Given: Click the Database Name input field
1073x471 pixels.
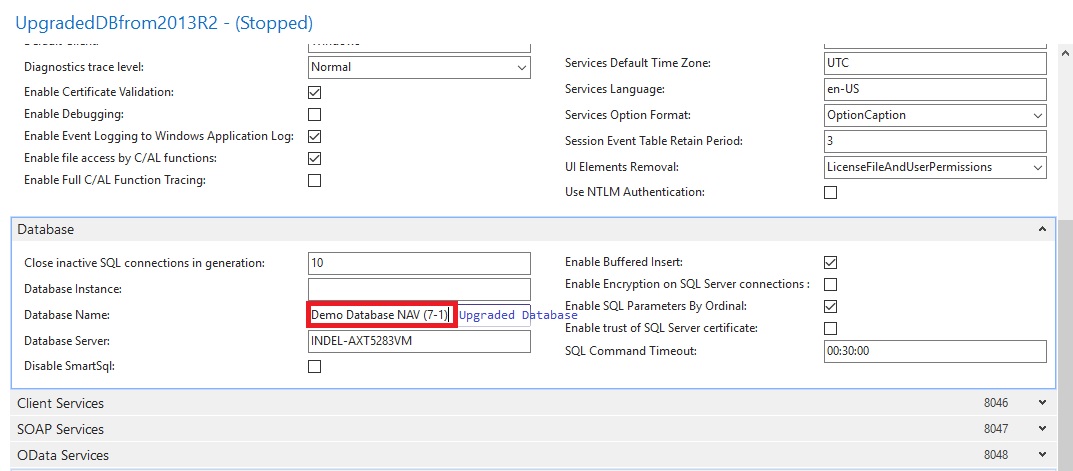Looking at the screenshot, I should point(380,315).
